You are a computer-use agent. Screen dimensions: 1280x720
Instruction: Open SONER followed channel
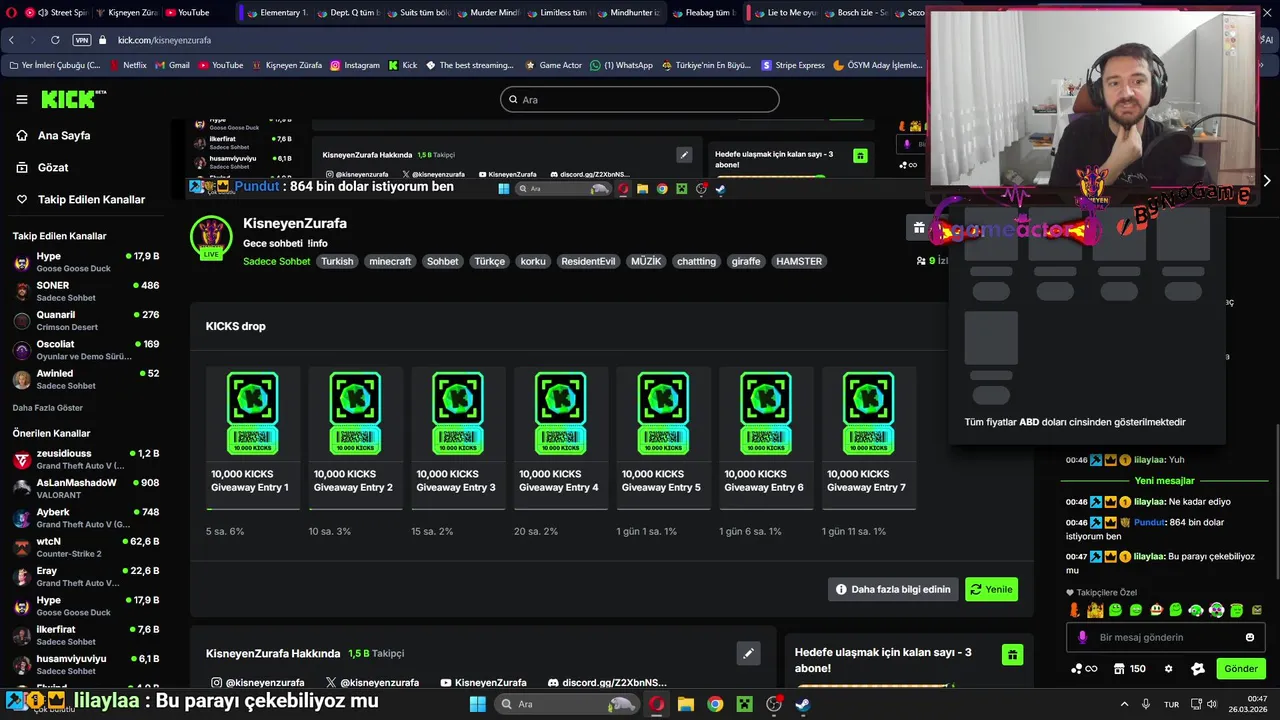(86, 291)
